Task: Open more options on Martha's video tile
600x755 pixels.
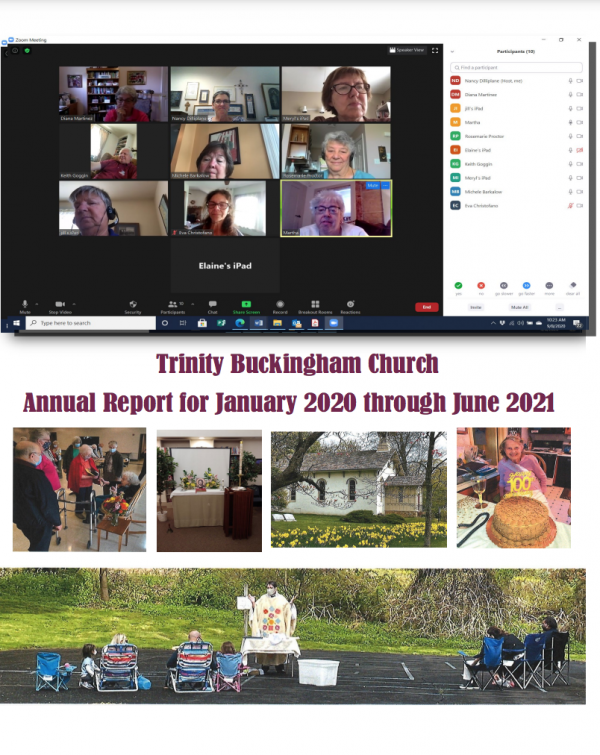Action: (x=385, y=185)
